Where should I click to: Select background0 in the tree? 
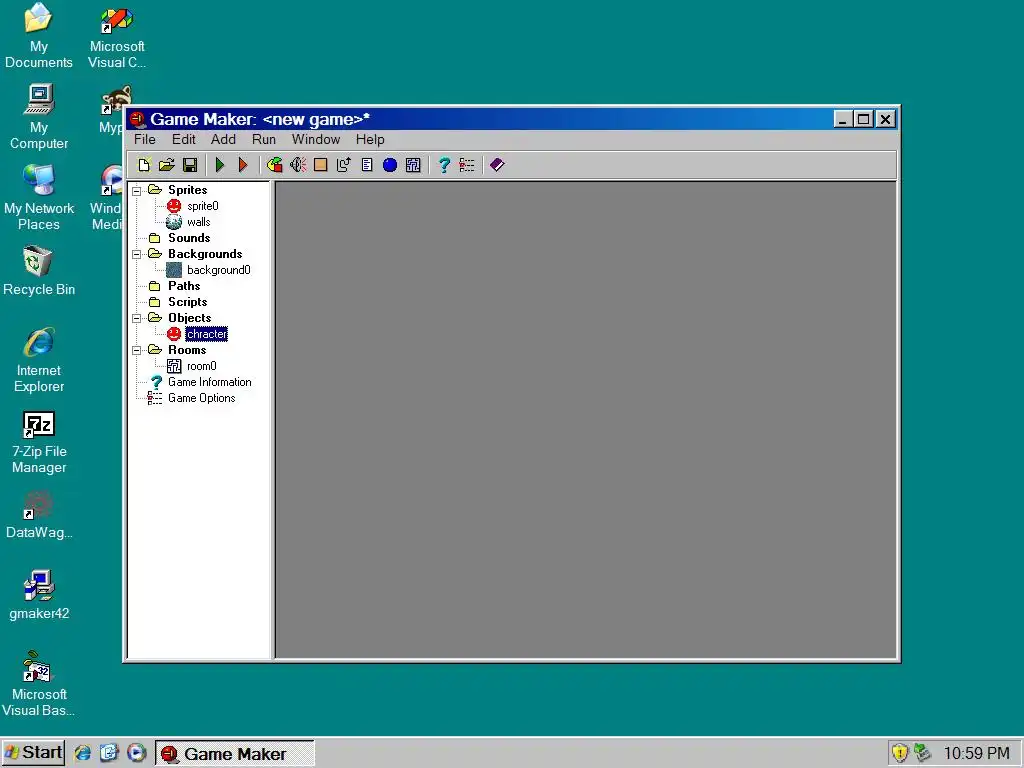218,270
